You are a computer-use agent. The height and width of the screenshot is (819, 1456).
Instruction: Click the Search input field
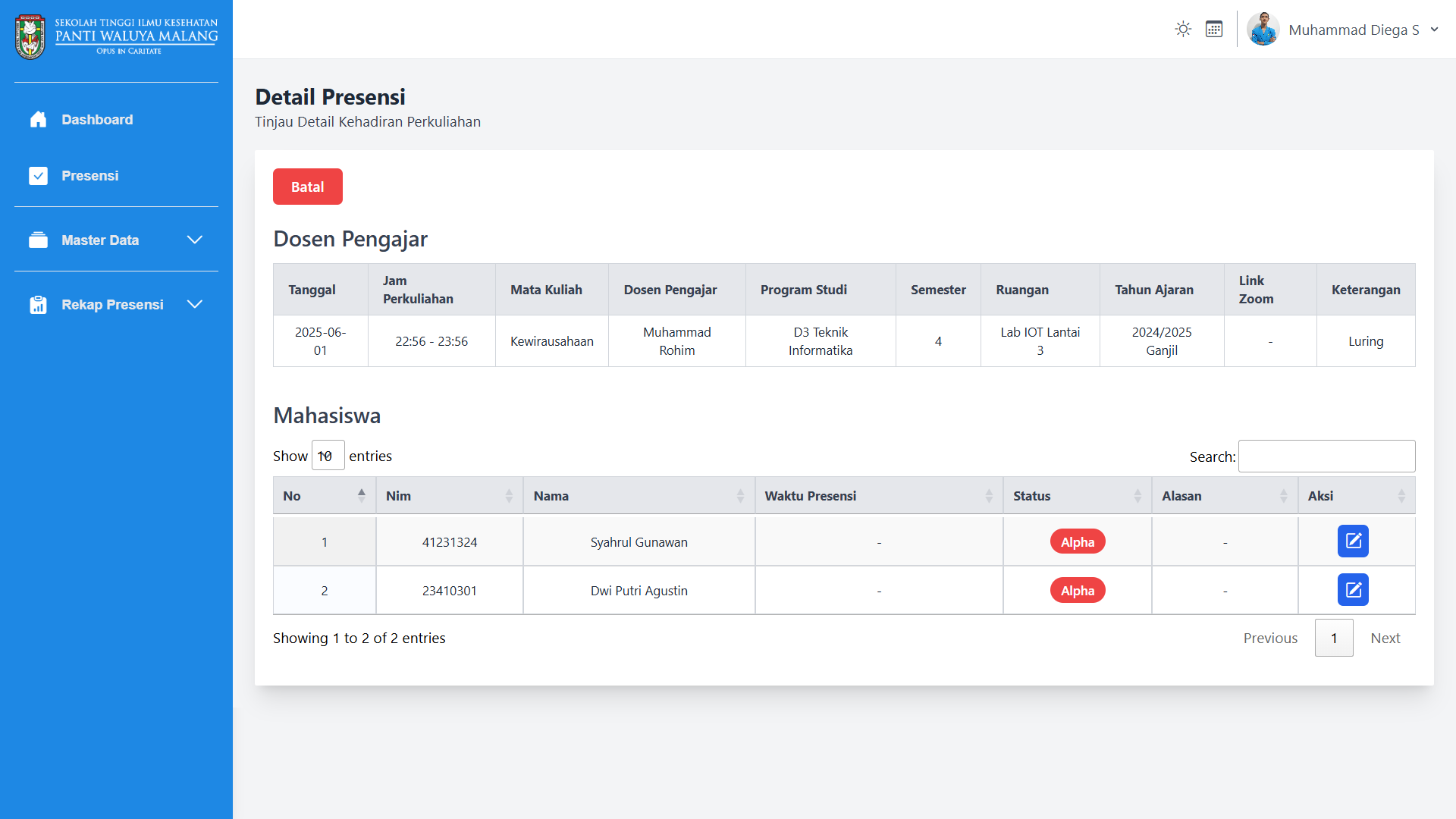(x=1326, y=457)
